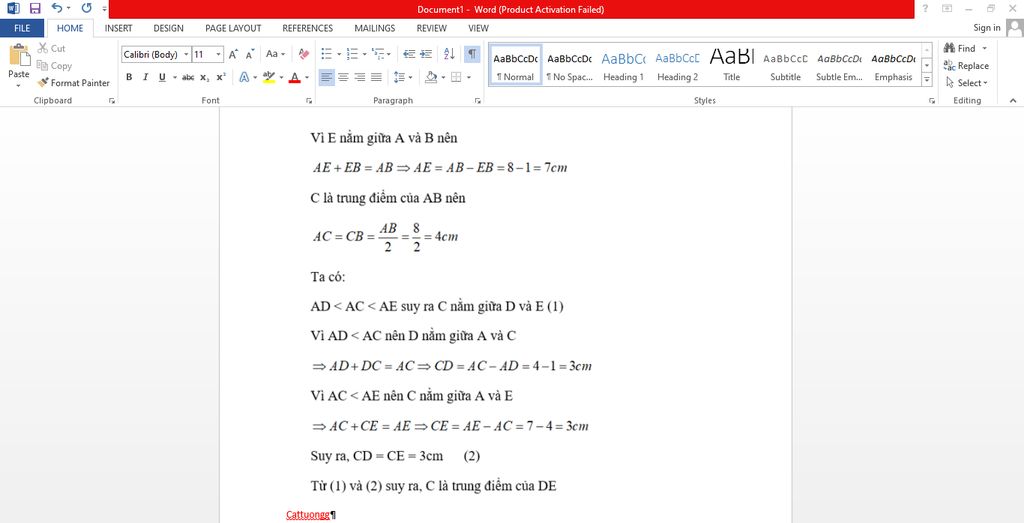
Task: Switch to the PAGE LAYOUT tab
Action: pos(233,28)
